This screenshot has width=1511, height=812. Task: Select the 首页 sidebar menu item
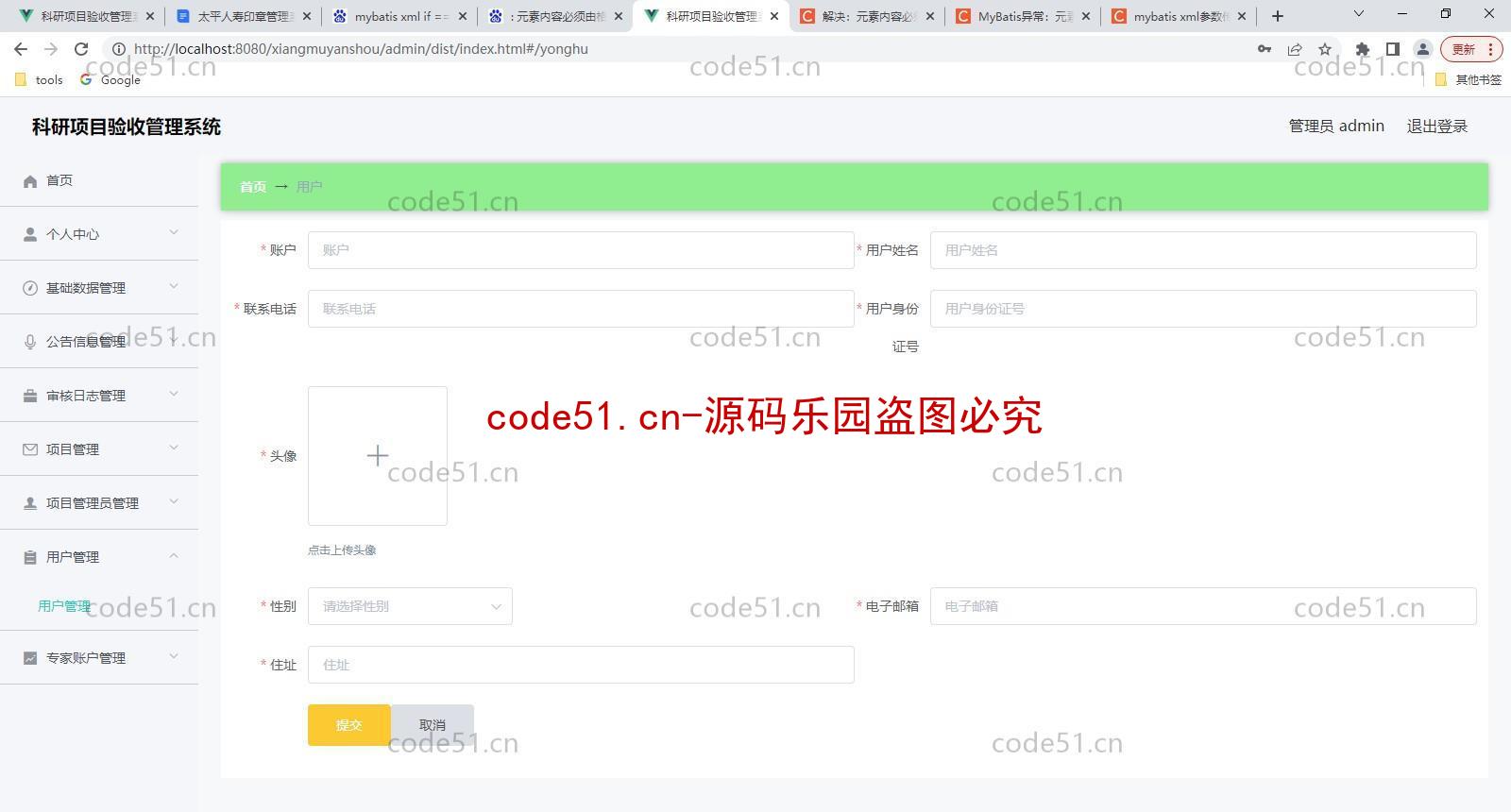(x=99, y=180)
